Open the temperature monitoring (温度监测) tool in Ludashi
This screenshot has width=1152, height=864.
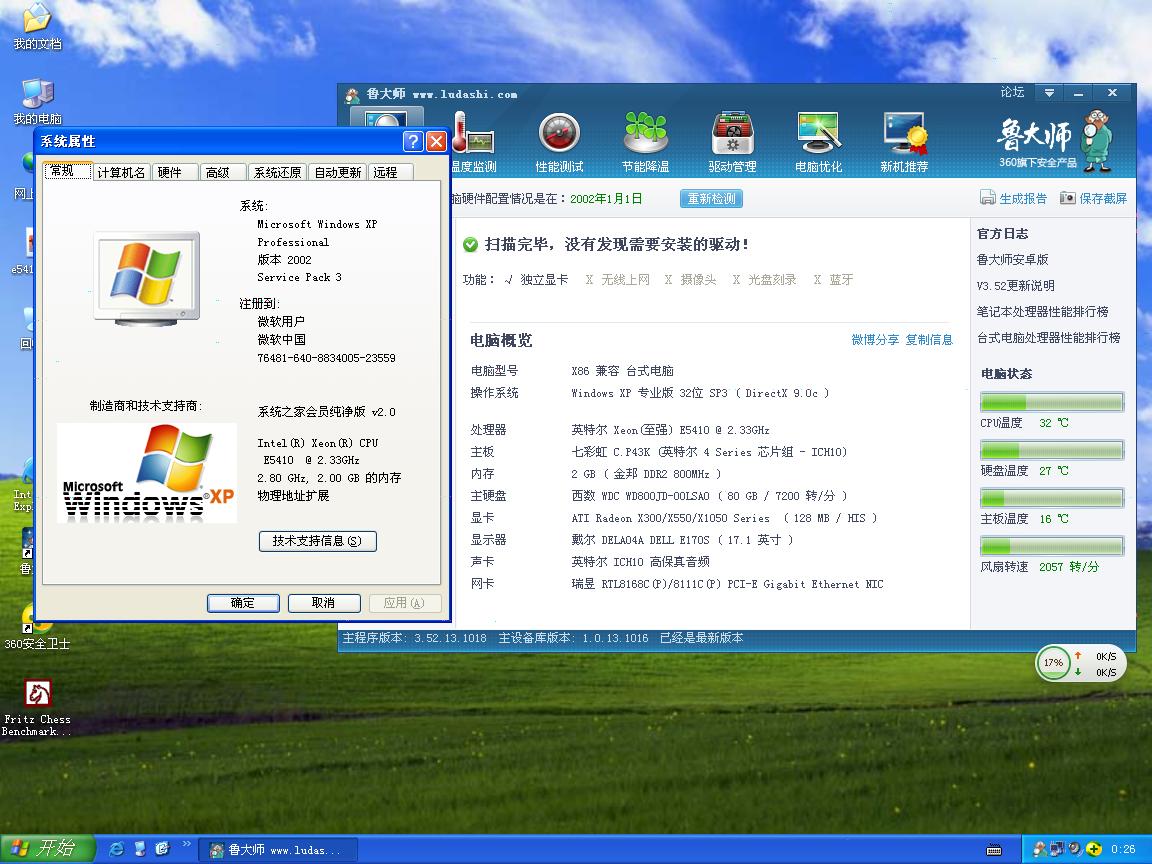[x=473, y=143]
